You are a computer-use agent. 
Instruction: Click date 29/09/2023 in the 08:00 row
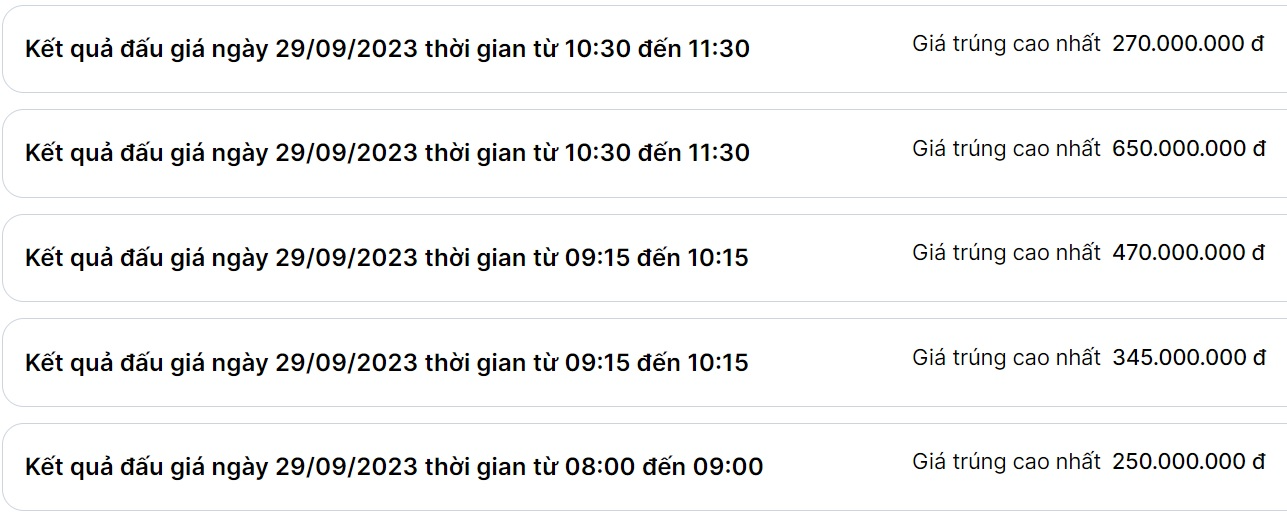pos(346,467)
